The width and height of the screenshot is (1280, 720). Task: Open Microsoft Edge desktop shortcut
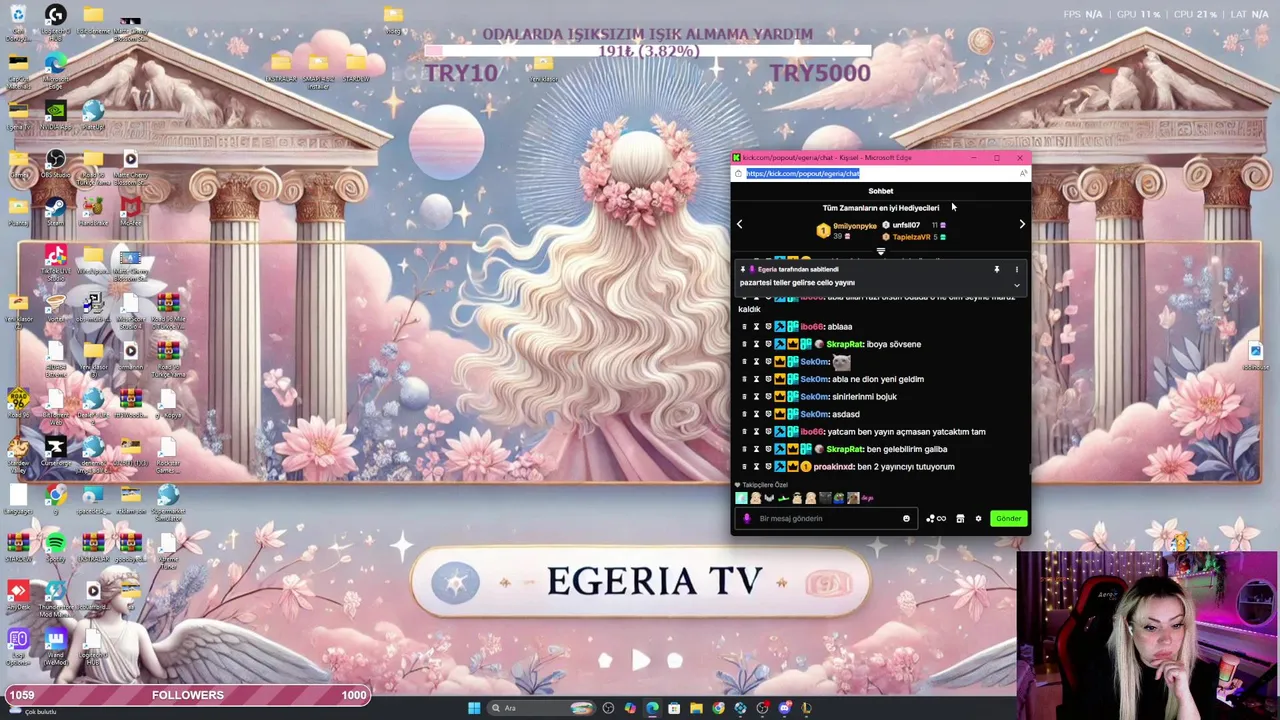coord(55,70)
